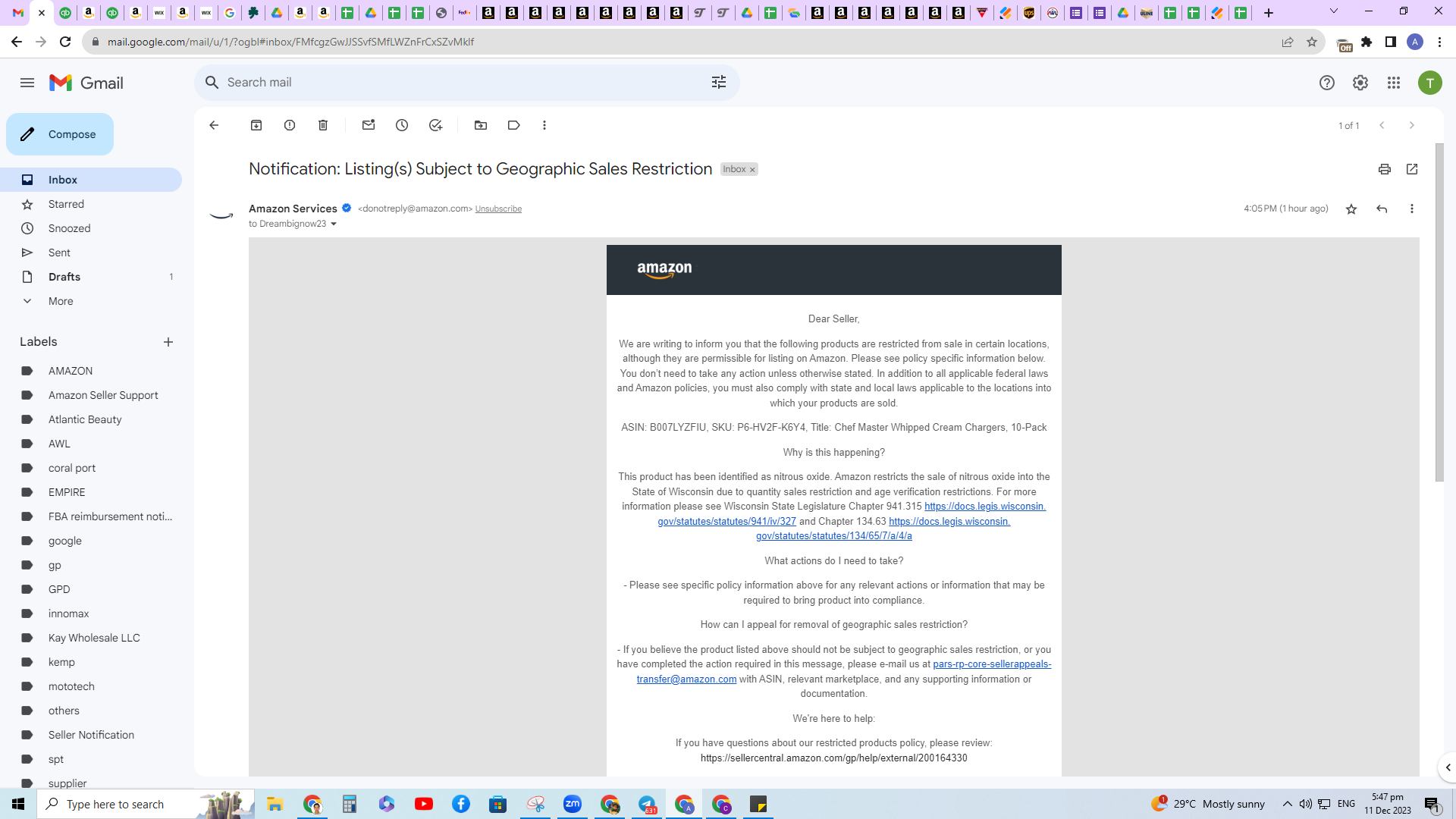This screenshot has width=1456, height=819.
Task: Open Zoom from the taskbar
Action: click(x=573, y=804)
